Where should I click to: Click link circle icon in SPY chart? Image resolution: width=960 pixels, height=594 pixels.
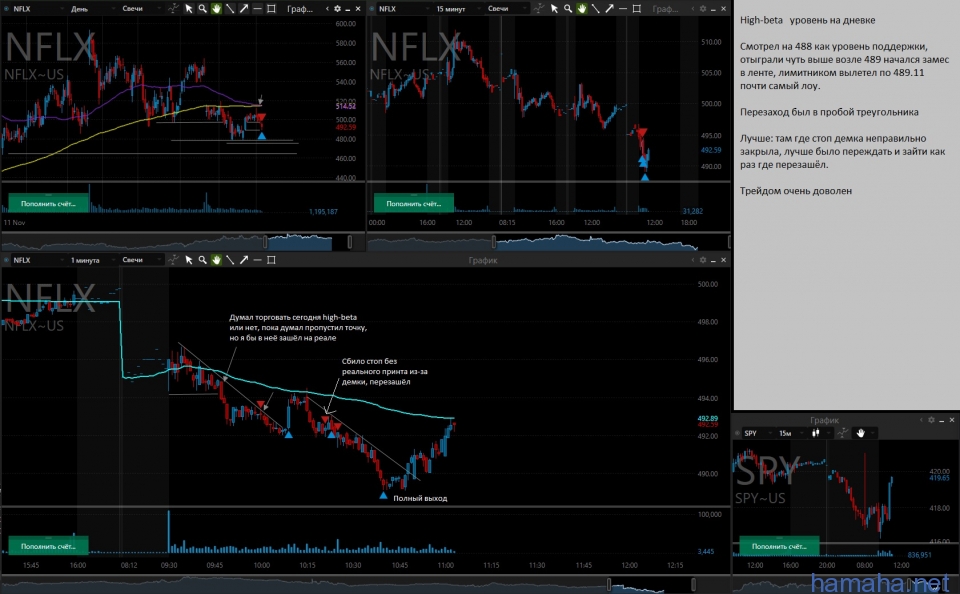737,433
